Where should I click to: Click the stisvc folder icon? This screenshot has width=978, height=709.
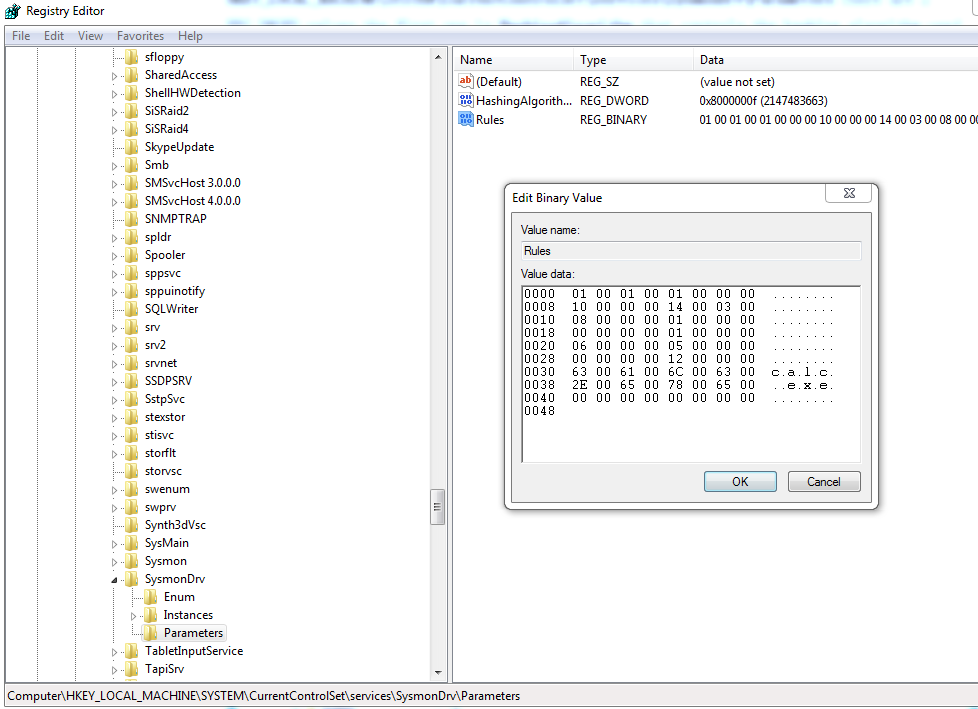(132, 435)
